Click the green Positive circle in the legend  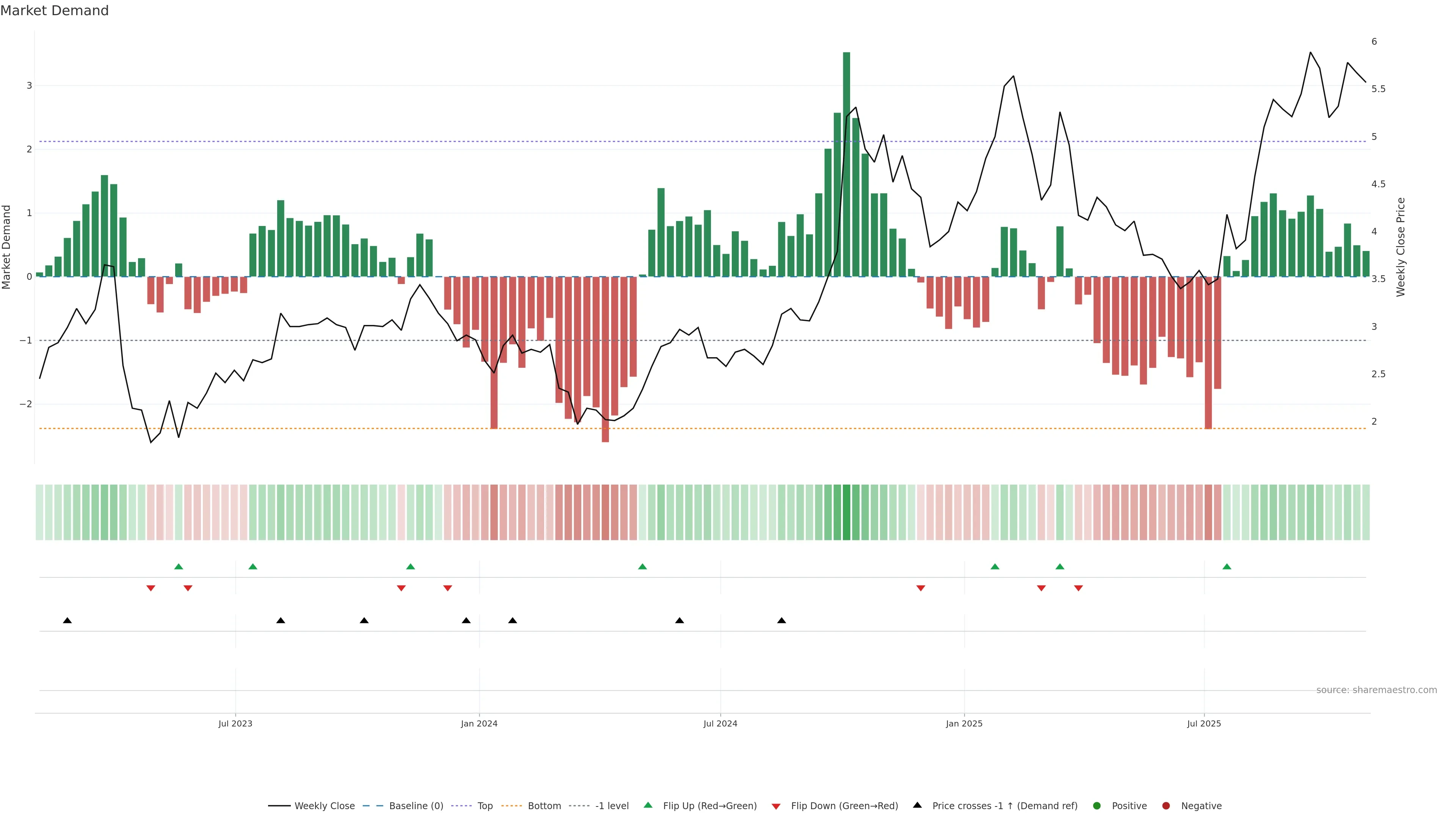pyautogui.click(x=1097, y=806)
